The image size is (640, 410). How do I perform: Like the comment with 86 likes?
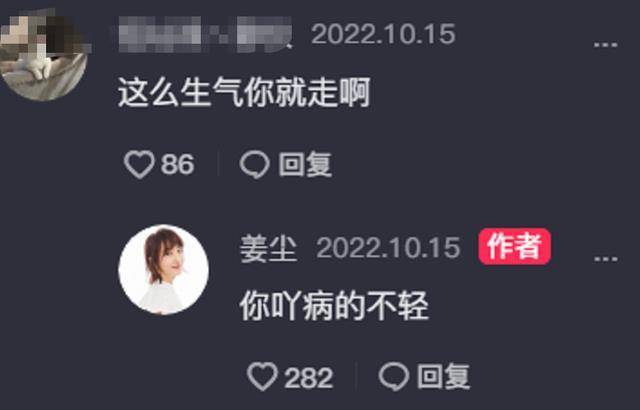tap(139, 164)
